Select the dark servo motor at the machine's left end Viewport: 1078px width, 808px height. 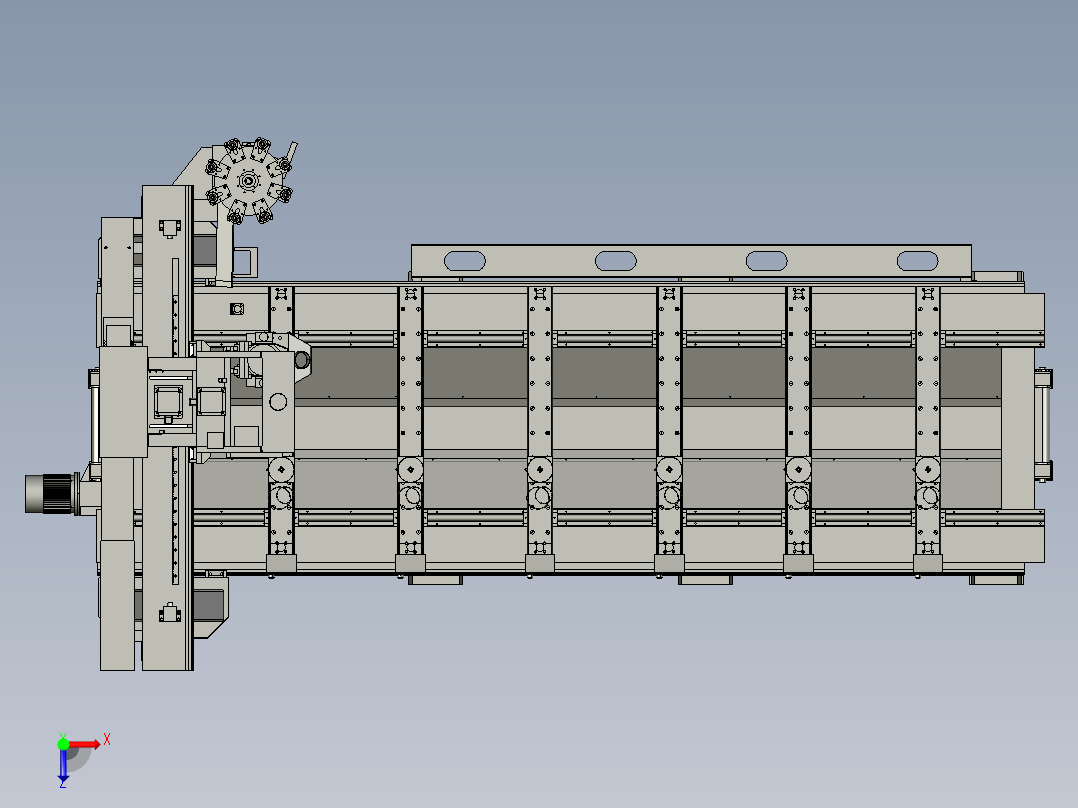click(52, 493)
